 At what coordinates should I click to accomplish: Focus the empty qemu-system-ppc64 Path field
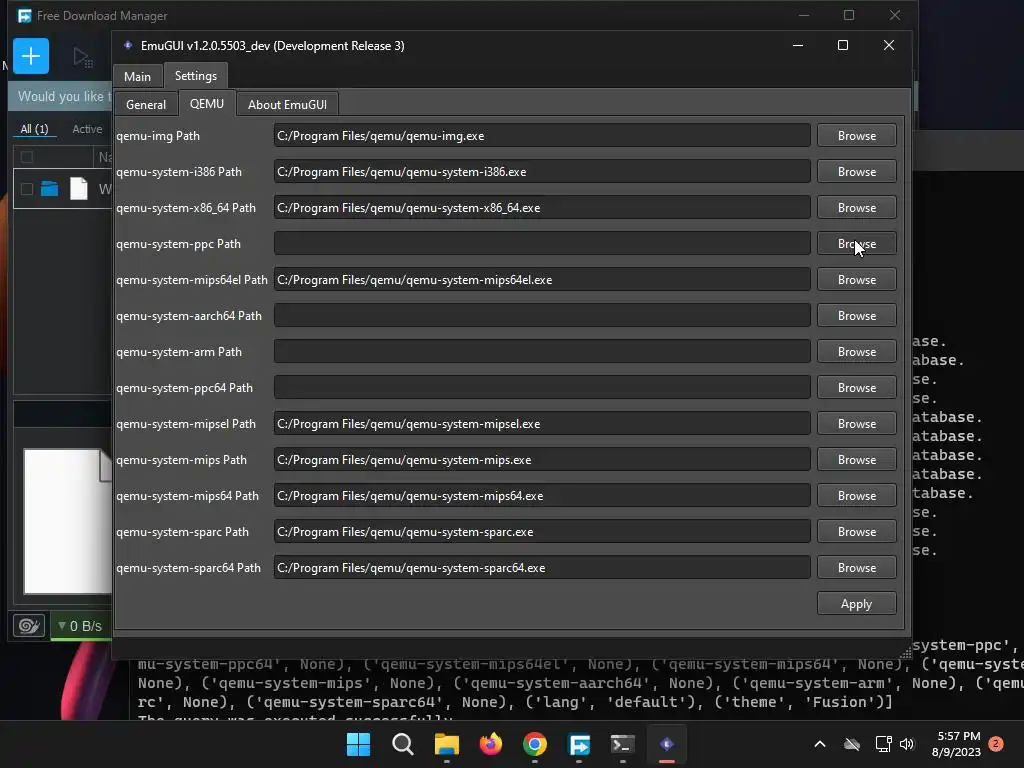point(542,387)
